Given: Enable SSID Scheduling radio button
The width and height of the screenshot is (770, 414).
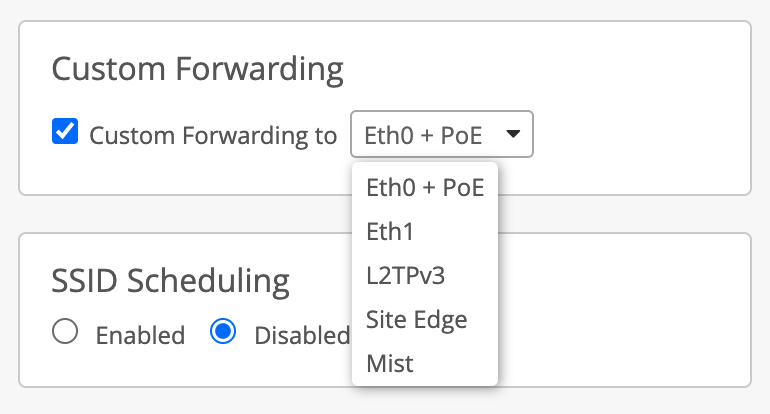Looking at the screenshot, I should coord(65,333).
